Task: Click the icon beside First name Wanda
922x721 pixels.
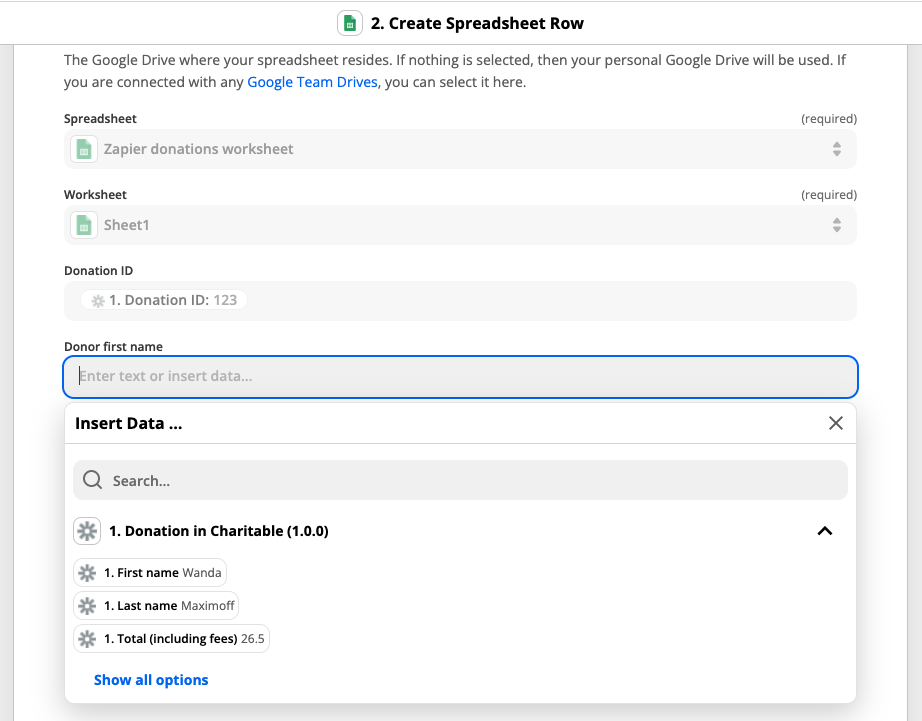Action: pos(87,573)
